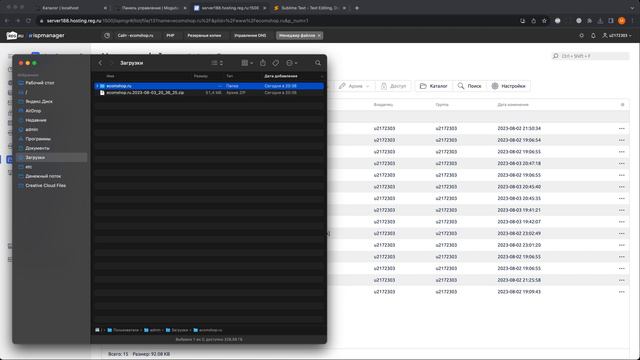Open Документы in Finder sidebar

37,148
